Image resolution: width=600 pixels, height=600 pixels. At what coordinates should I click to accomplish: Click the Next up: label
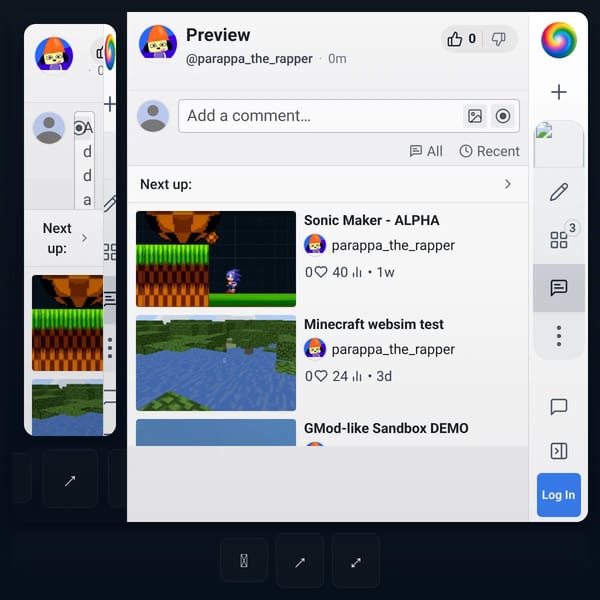pos(166,184)
